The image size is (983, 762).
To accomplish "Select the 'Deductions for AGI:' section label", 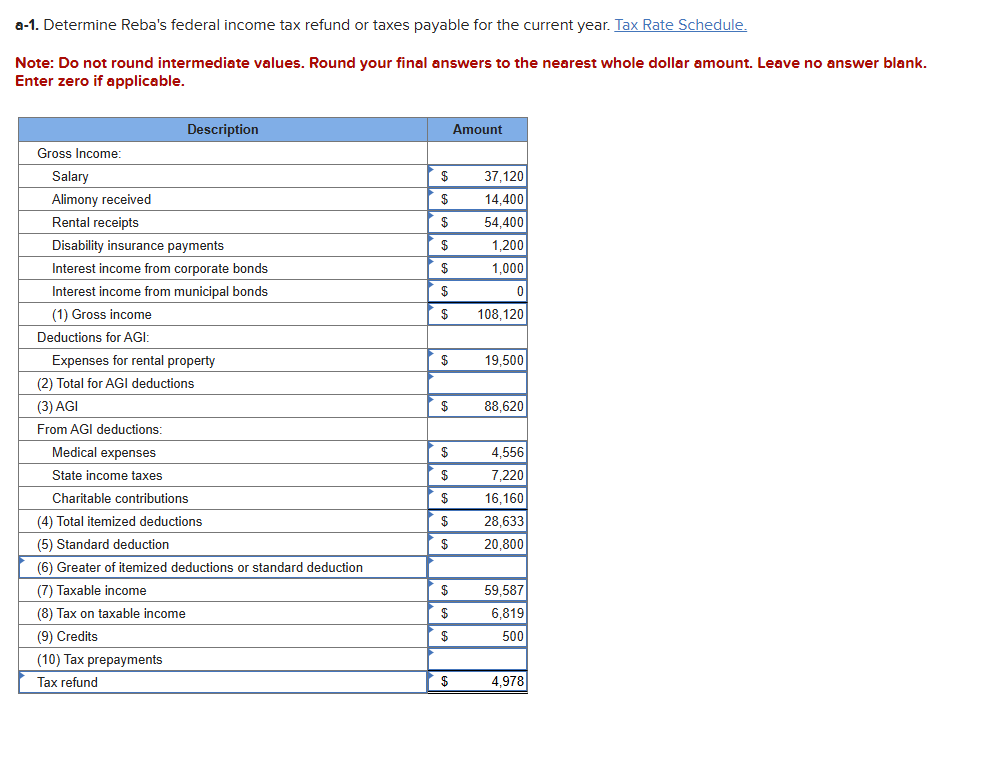I will [x=93, y=337].
